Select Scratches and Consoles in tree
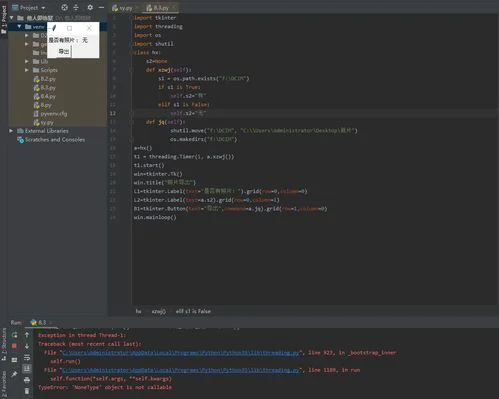 [55, 140]
